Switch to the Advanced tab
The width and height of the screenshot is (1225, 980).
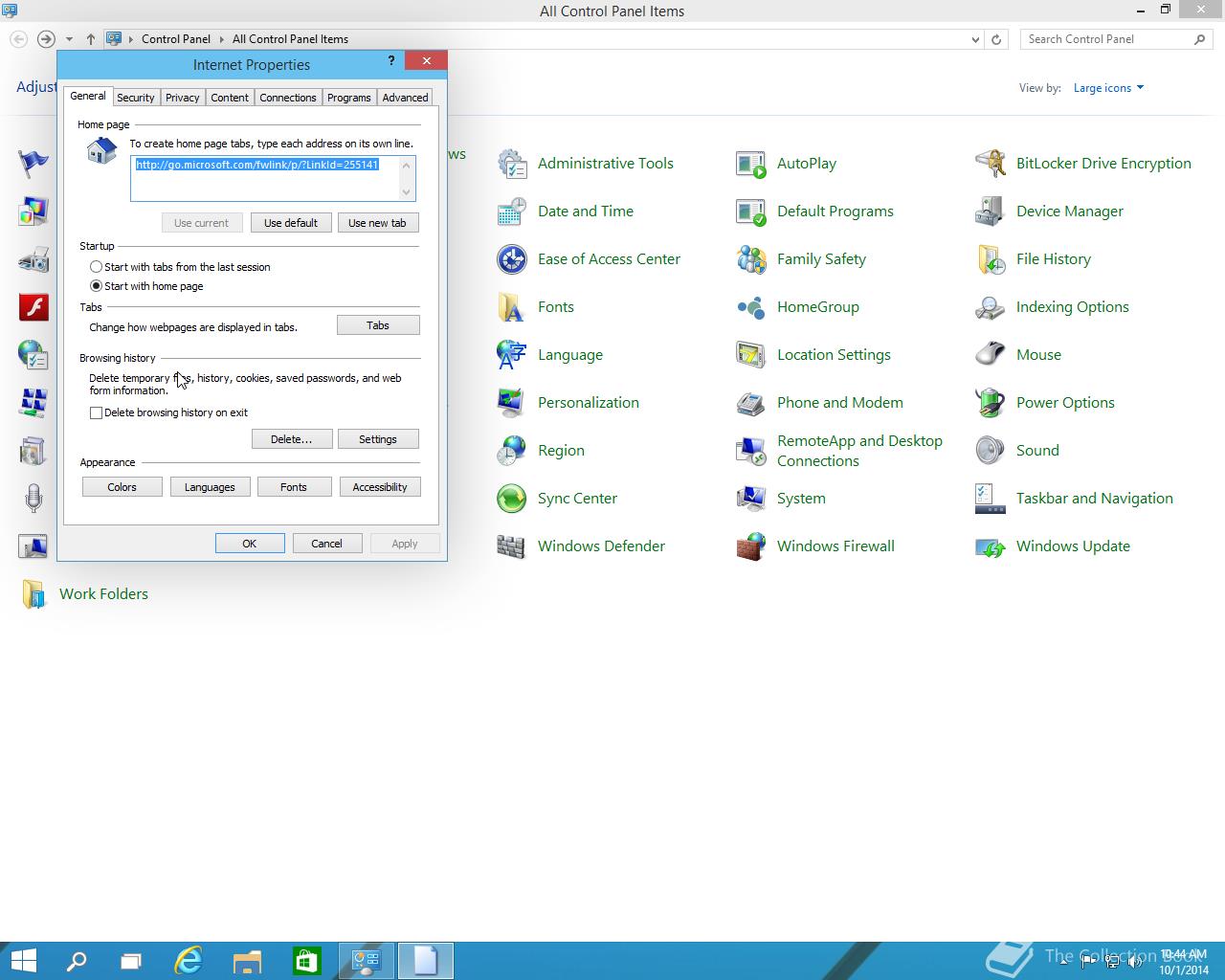(x=405, y=98)
